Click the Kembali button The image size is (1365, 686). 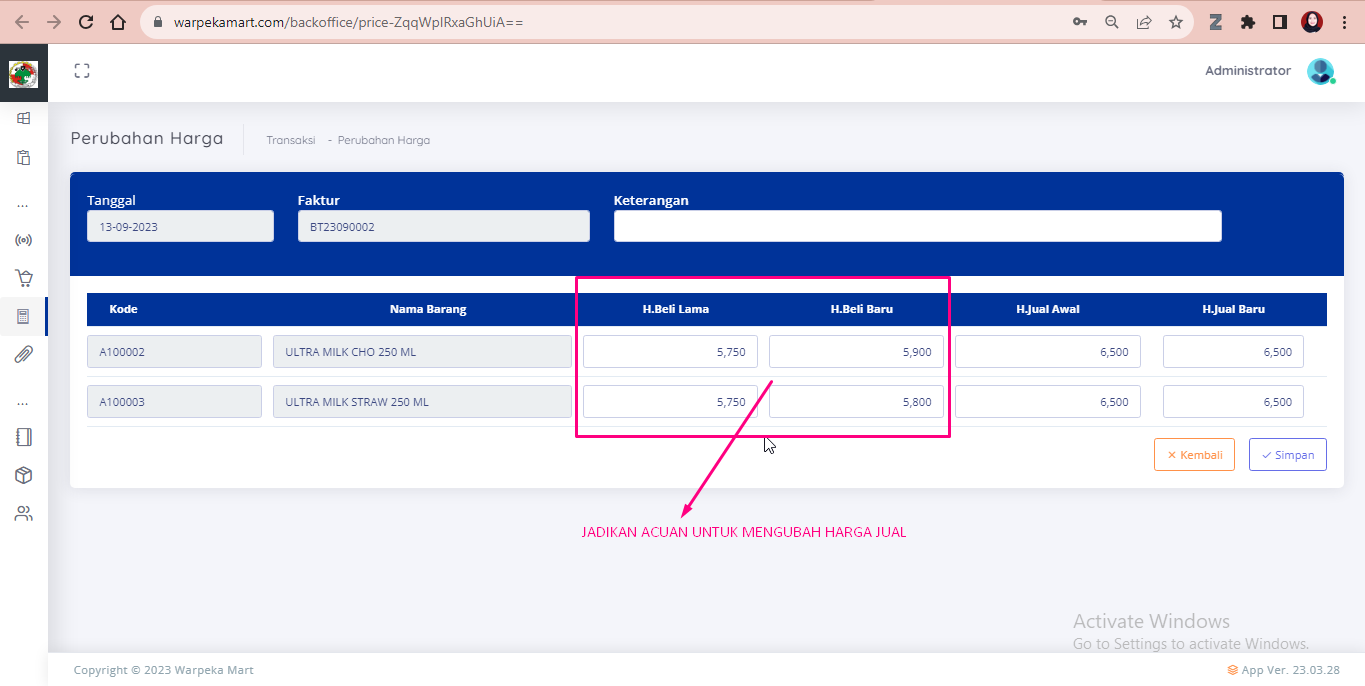[1194, 454]
